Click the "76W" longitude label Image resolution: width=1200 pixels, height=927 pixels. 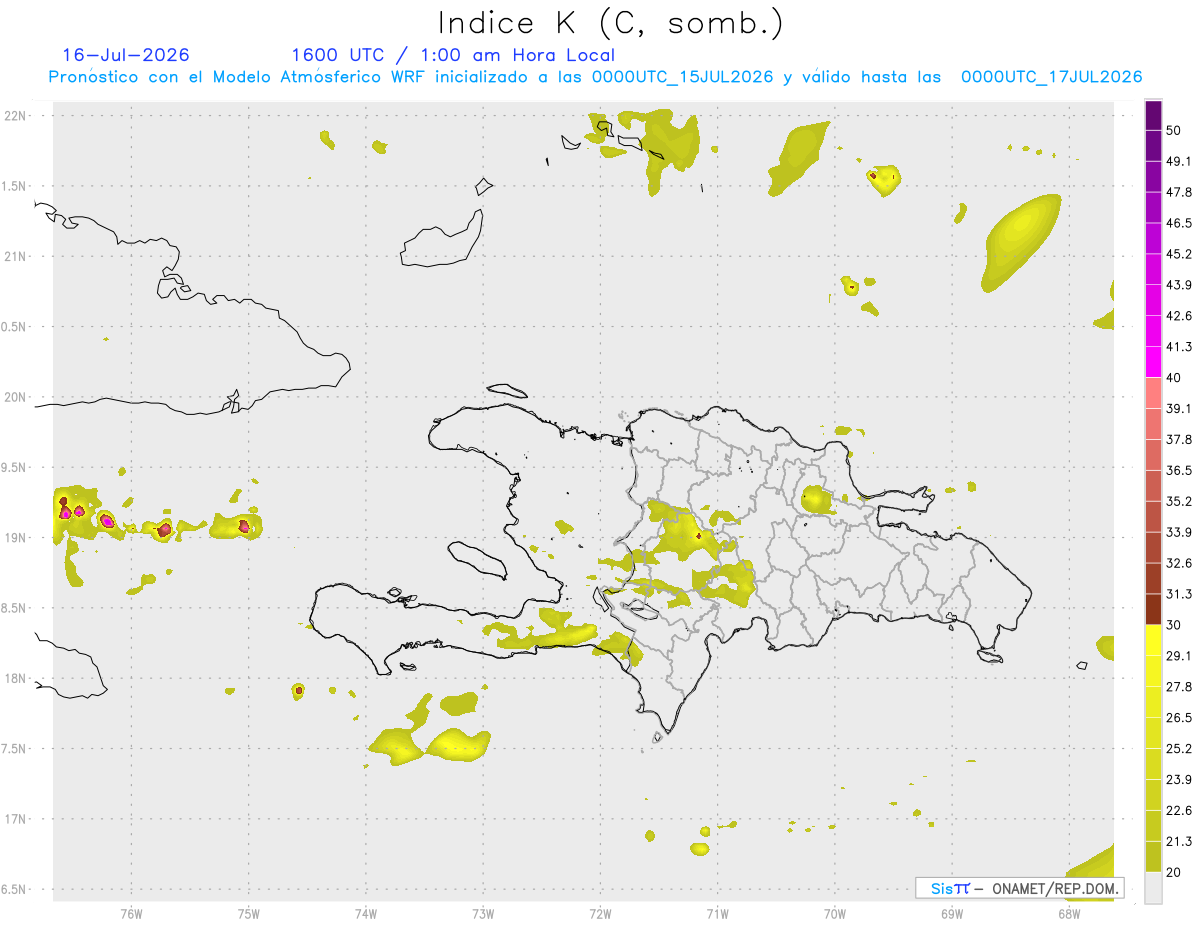tap(131, 913)
